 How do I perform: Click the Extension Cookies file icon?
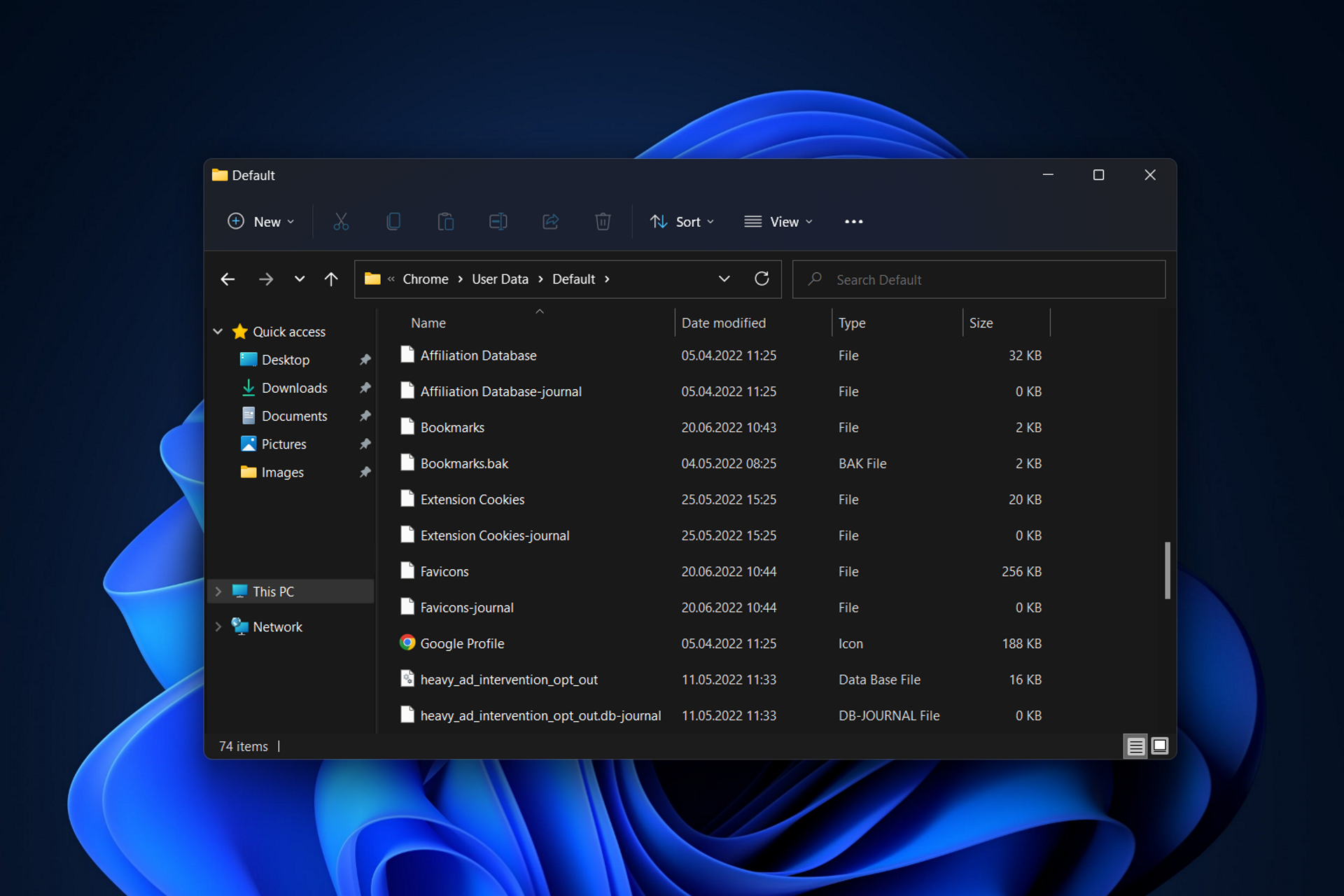(407, 498)
